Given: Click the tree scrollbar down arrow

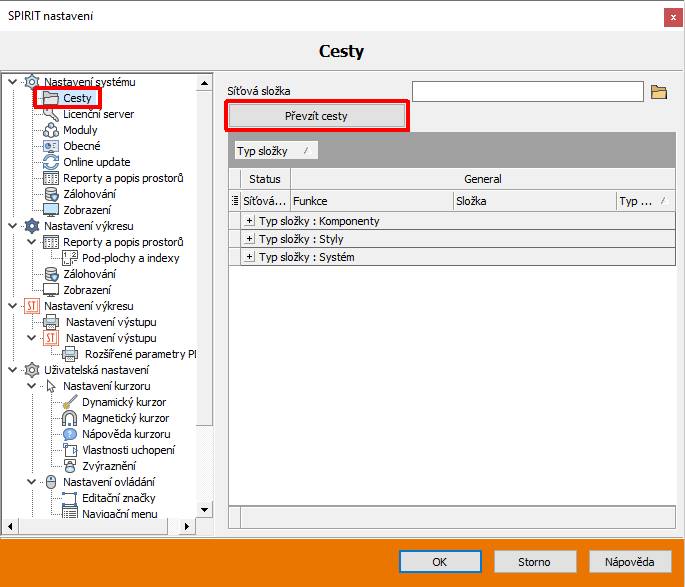Looking at the screenshot, I should 204,509.
